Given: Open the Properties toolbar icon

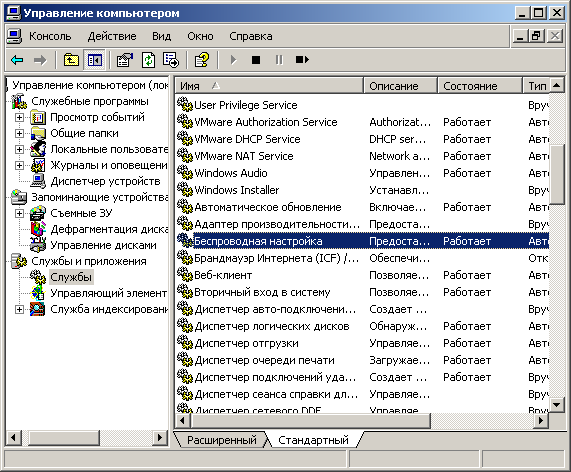Looking at the screenshot, I should pos(125,60).
